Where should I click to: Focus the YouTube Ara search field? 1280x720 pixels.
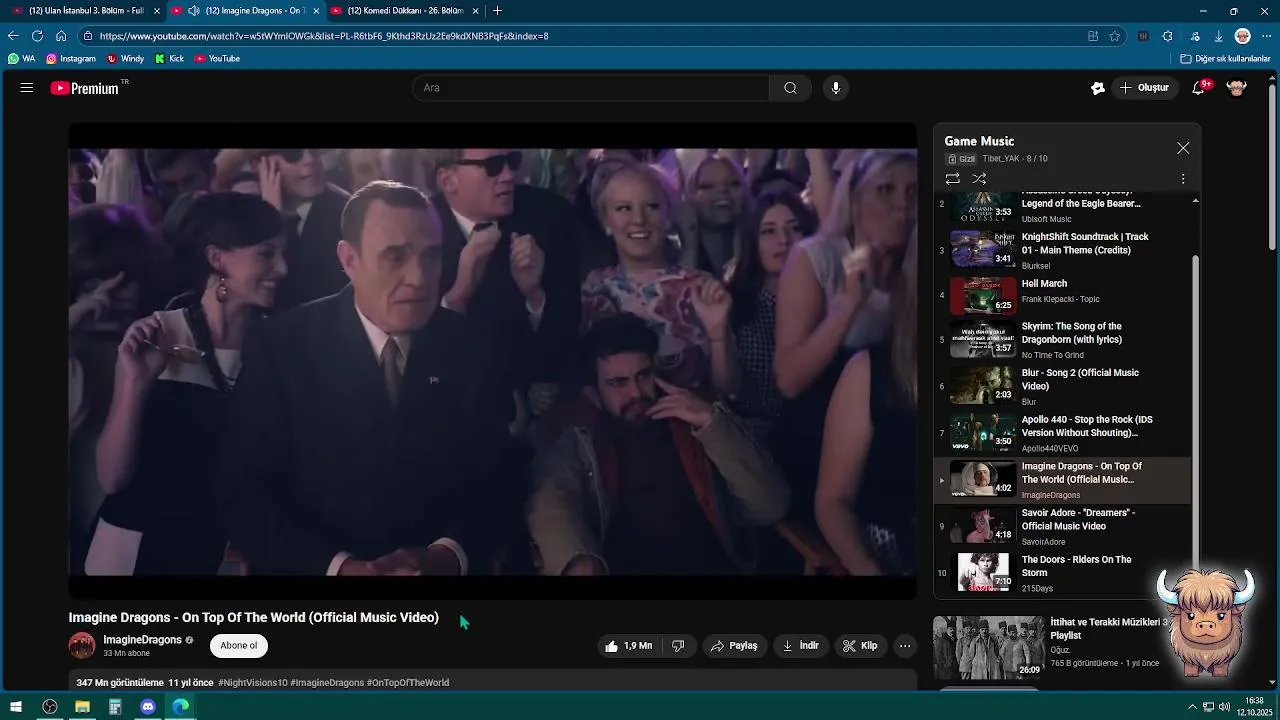tap(590, 88)
